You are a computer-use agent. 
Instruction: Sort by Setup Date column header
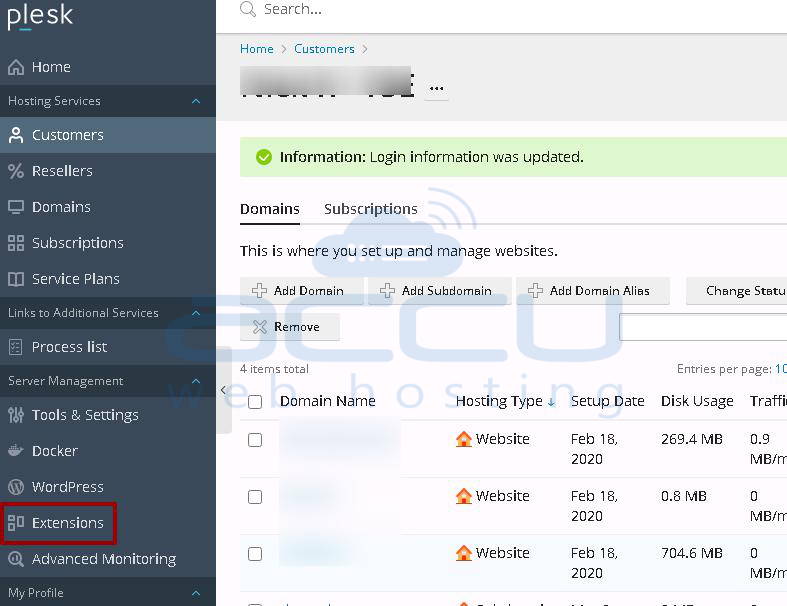[x=607, y=401]
